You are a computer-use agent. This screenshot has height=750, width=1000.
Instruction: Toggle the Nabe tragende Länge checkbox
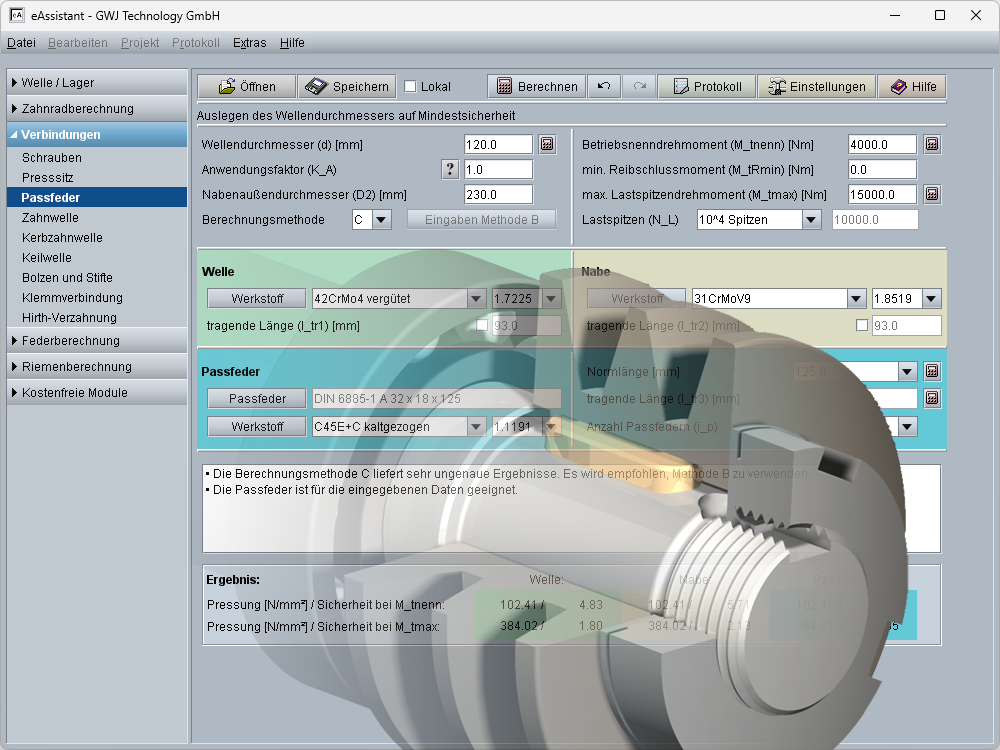tap(863, 325)
